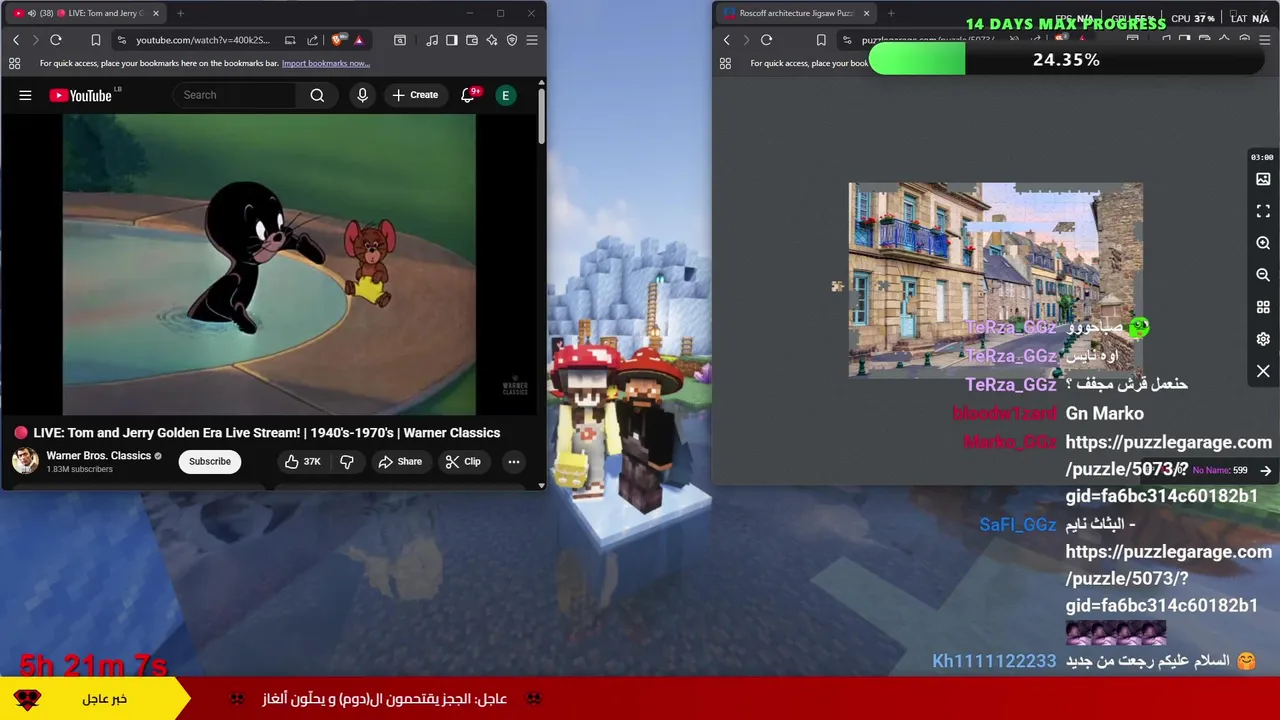The width and height of the screenshot is (1280, 720).
Task: Open more actions three-dot menu under video
Action: click(x=513, y=461)
